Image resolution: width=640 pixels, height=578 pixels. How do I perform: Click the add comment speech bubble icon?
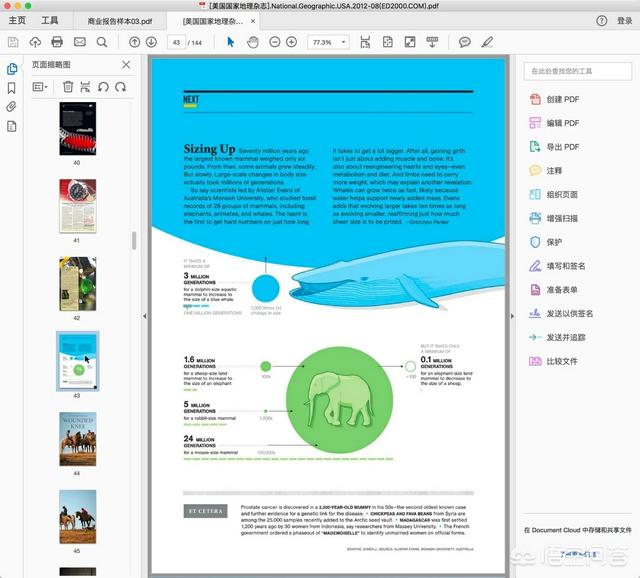465,42
